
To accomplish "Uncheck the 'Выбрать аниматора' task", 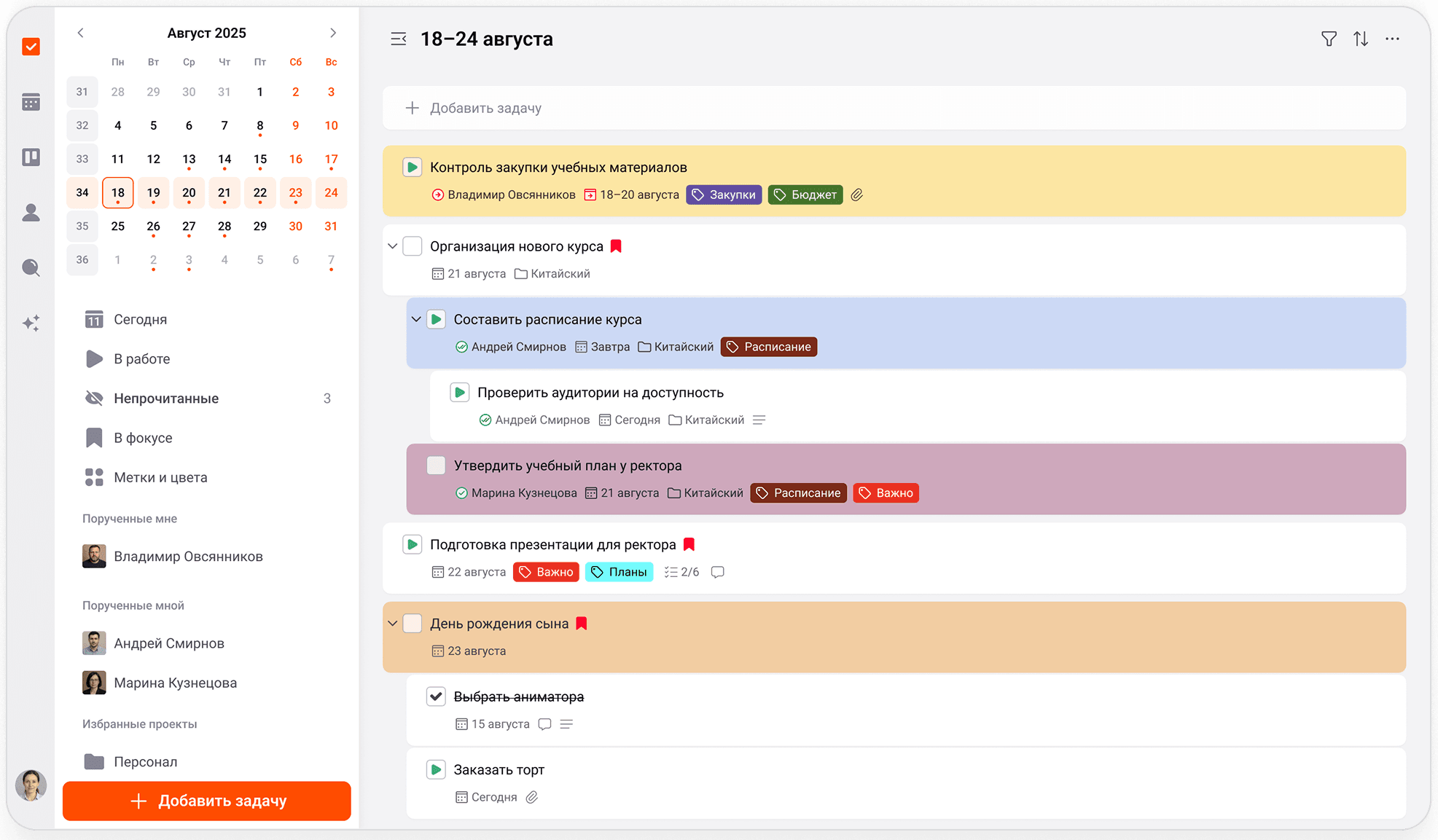I will click(436, 696).
